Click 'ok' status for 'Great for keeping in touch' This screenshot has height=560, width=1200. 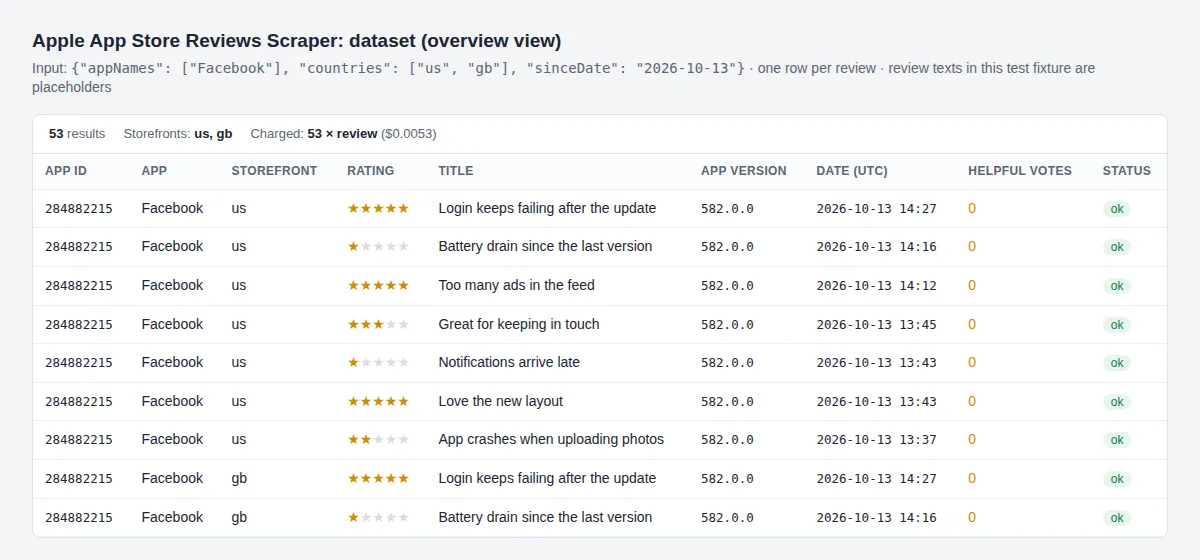[x=1117, y=325]
